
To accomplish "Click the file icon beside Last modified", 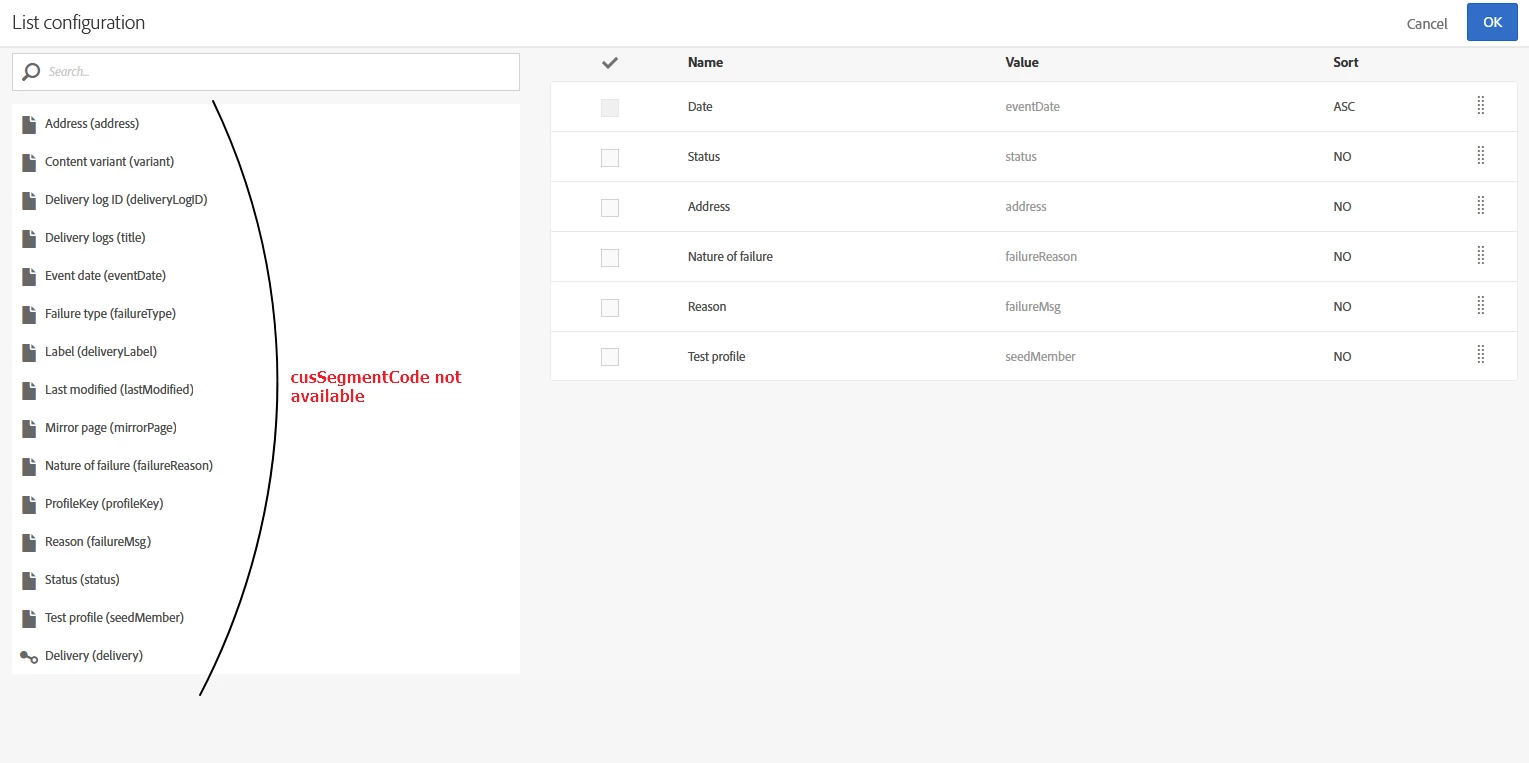I will [29, 390].
